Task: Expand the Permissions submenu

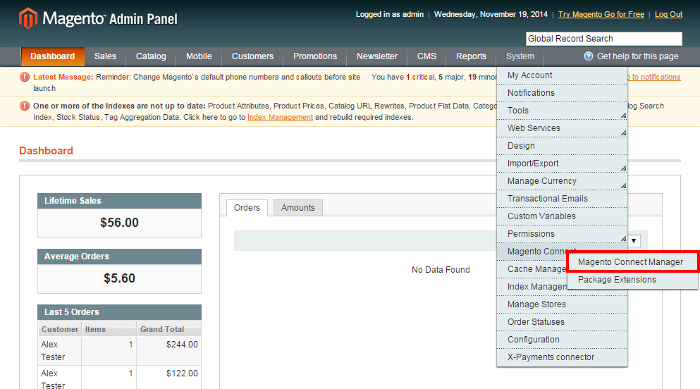Action: pos(562,234)
